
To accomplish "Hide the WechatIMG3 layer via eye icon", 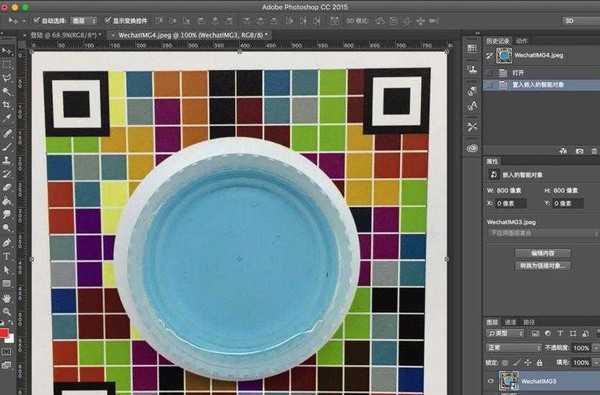I will tap(491, 381).
